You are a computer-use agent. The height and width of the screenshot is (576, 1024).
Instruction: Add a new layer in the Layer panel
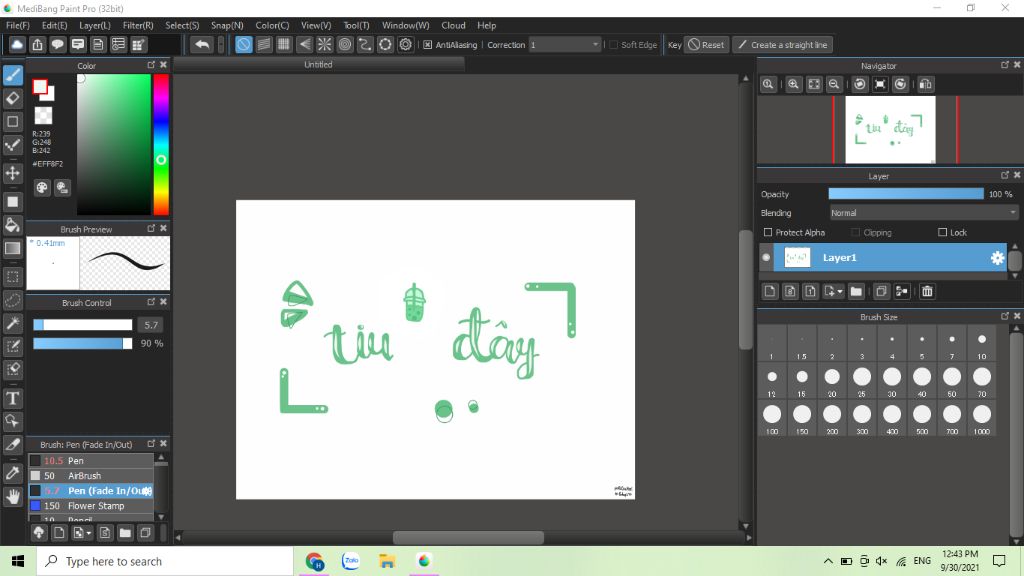[x=770, y=291]
